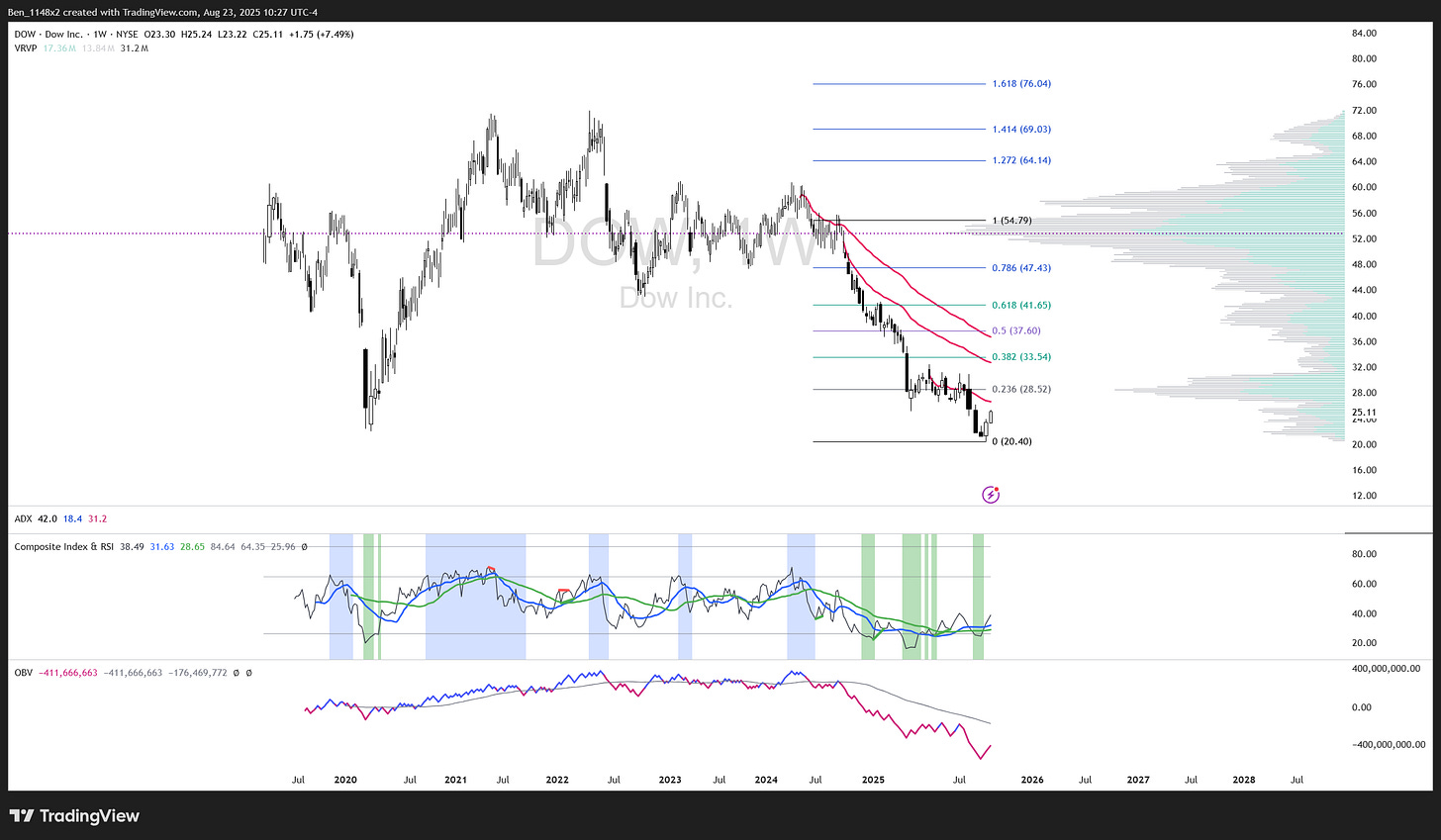1441x840 pixels.
Task: Click the 400,000,000.00 OBV axis label
Action: pos(1389,669)
